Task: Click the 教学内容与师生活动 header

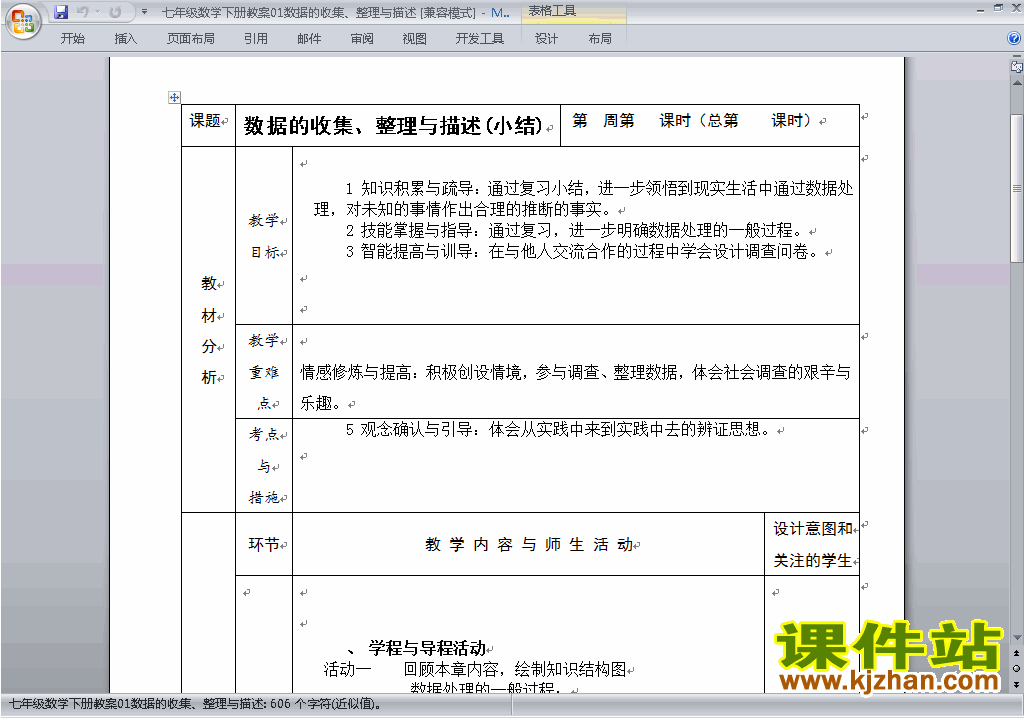Action: pos(529,544)
